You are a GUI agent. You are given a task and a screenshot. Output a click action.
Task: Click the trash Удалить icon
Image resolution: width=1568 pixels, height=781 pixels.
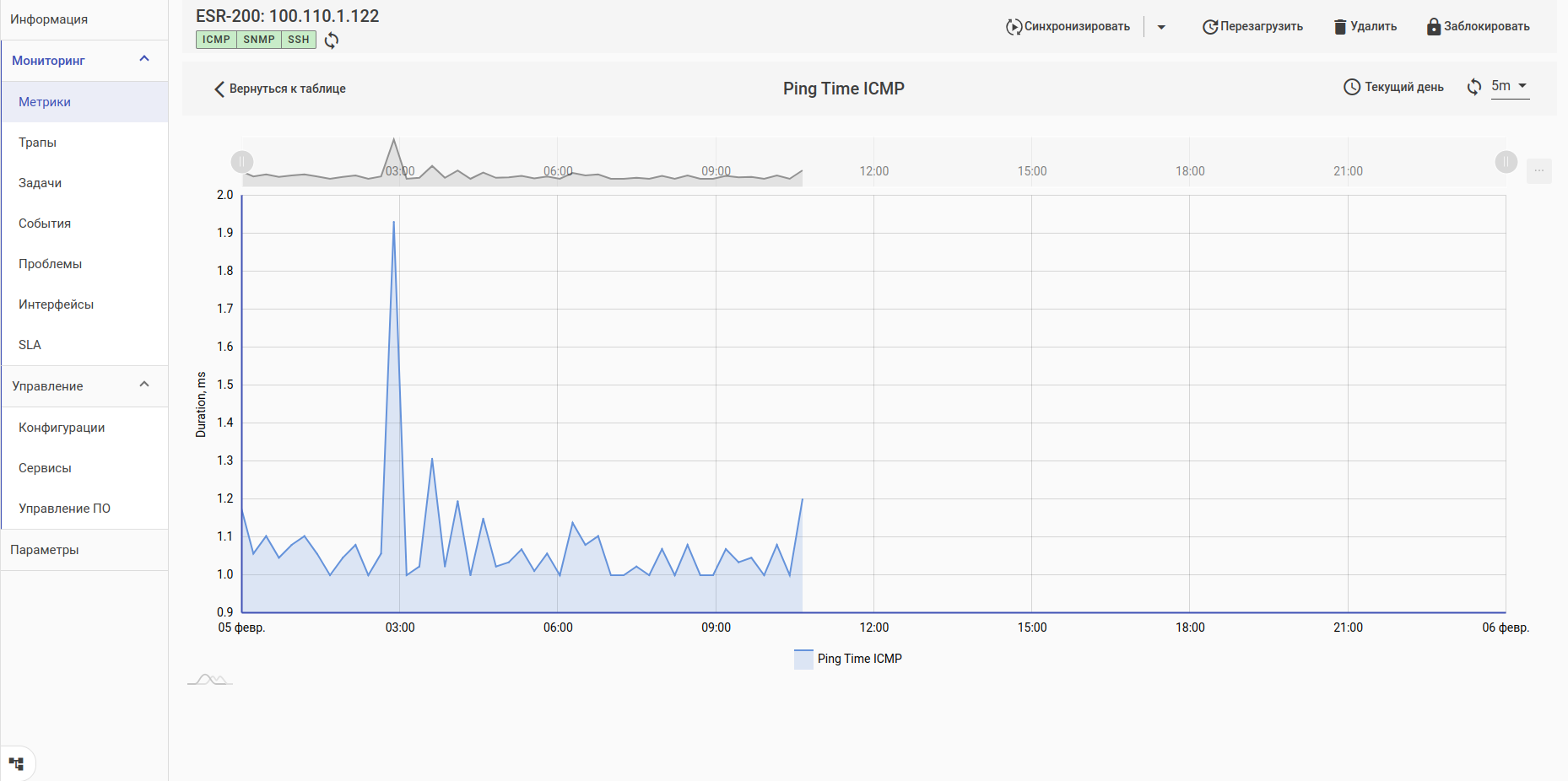[1340, 27]
